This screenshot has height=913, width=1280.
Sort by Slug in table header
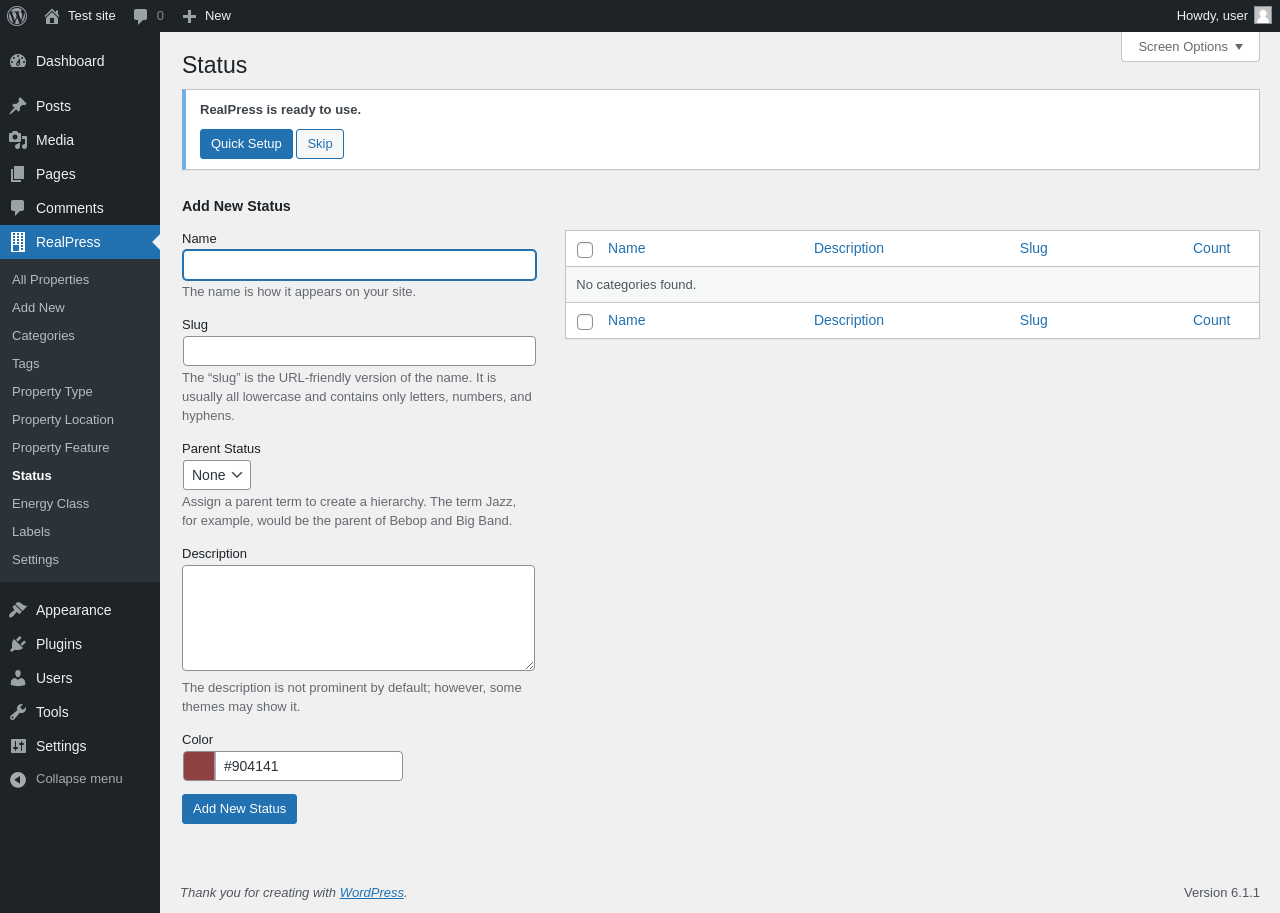point(1034,248)
